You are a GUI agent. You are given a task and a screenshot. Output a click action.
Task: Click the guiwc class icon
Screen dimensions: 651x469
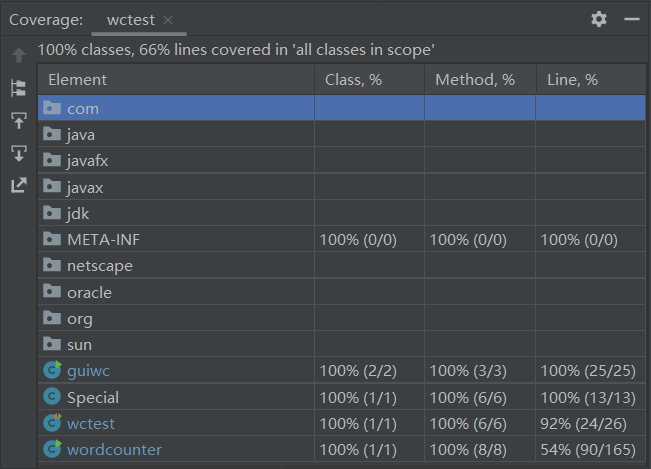pyautogui.click(x=52, y=371)
